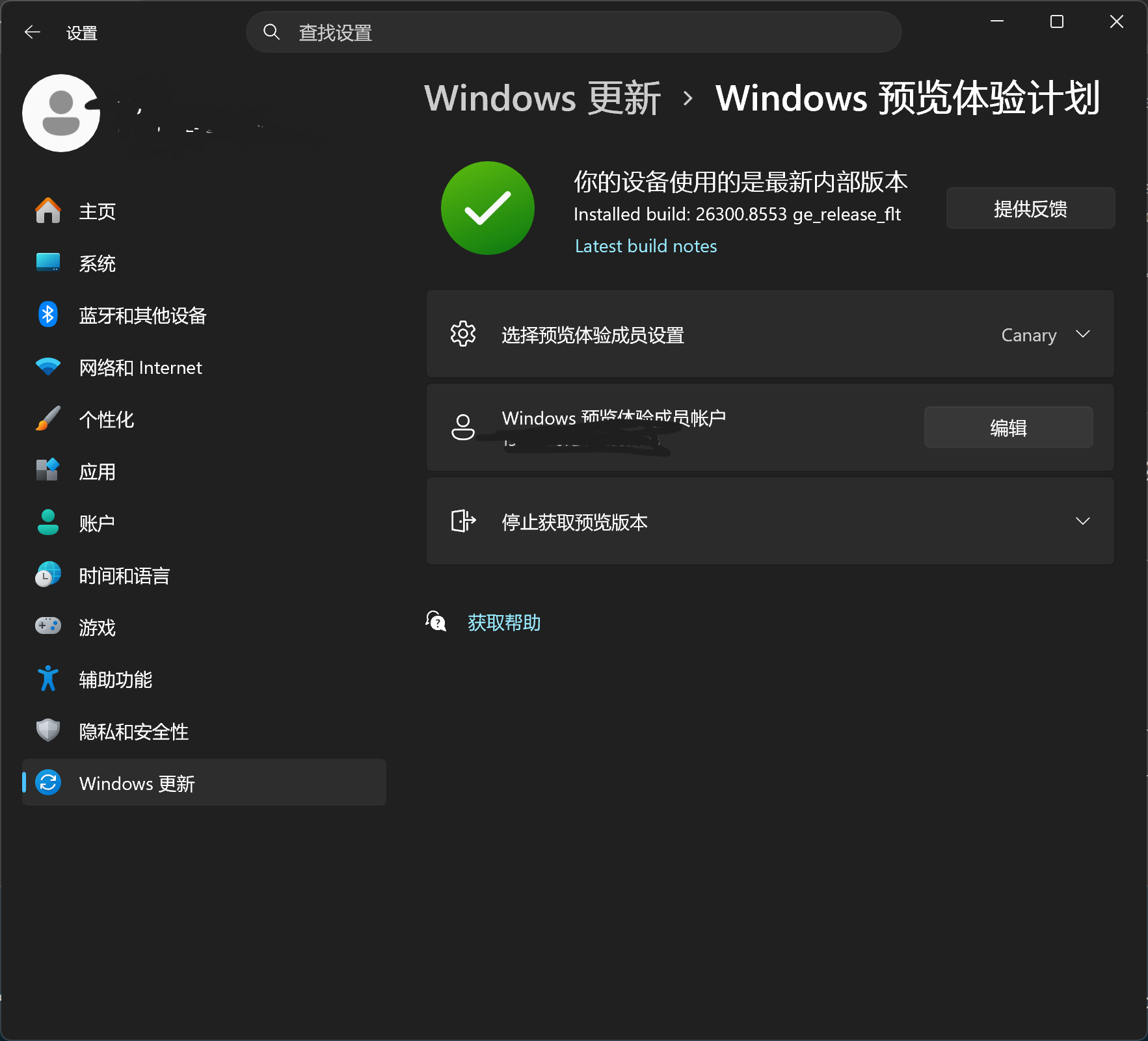This screenshot has height=1041, width=1148.
Task: Click the Windows 更新 breadcrumb
Action: [542, 98]
